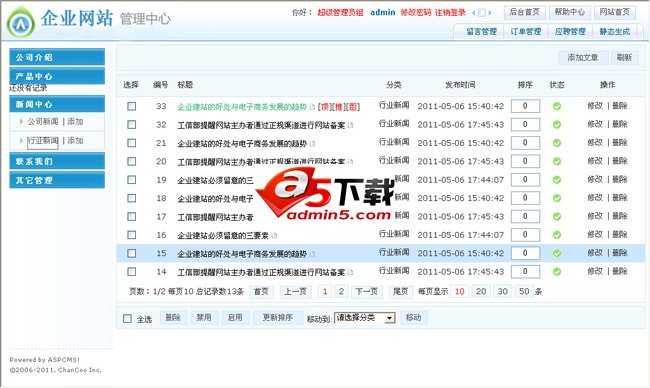Click the 移动 button
This screenshot has height=388, width=650.
pyautogui.click(x=414, y=318)
